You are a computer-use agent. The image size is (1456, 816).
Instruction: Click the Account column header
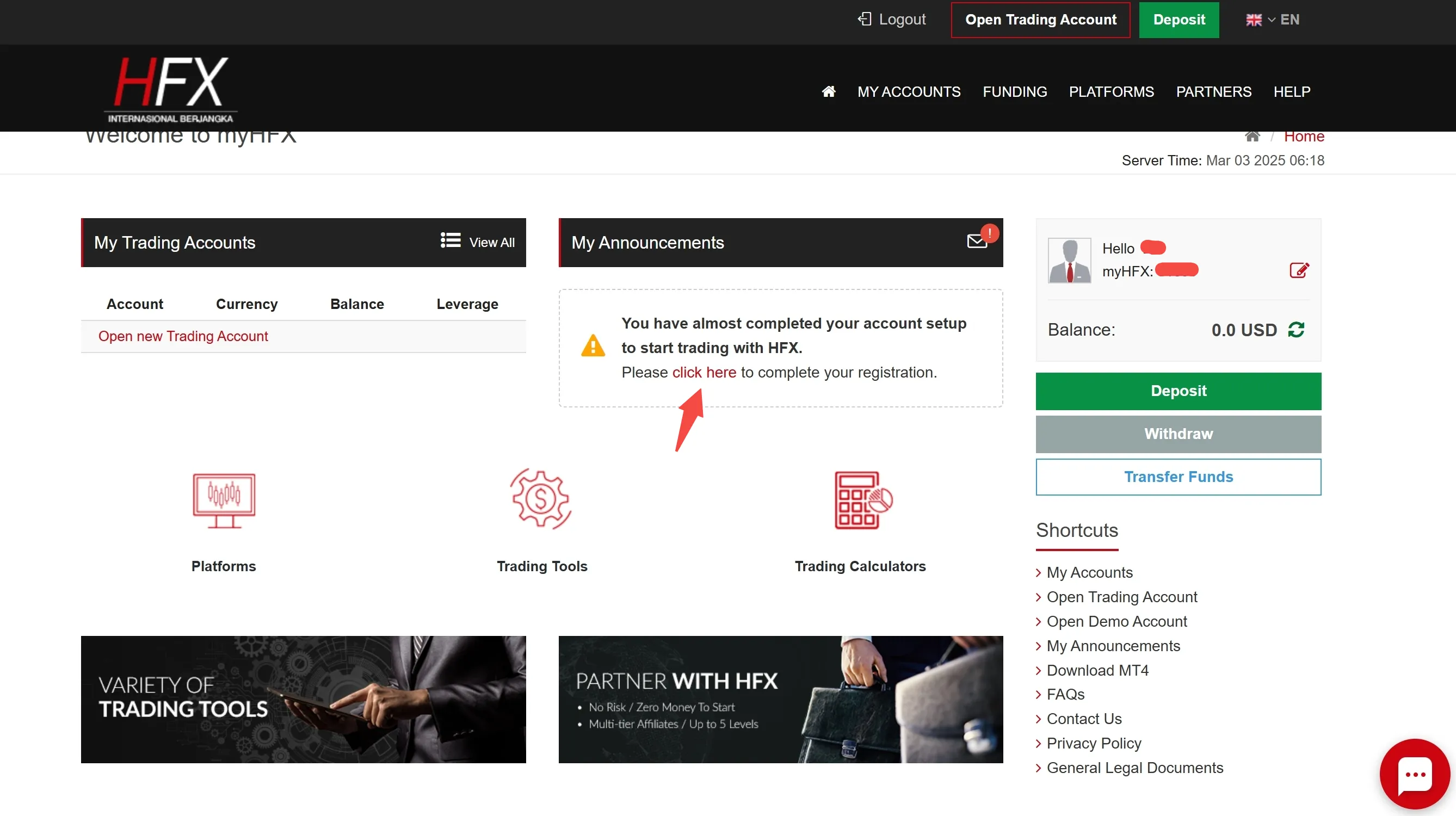point(134,304)
